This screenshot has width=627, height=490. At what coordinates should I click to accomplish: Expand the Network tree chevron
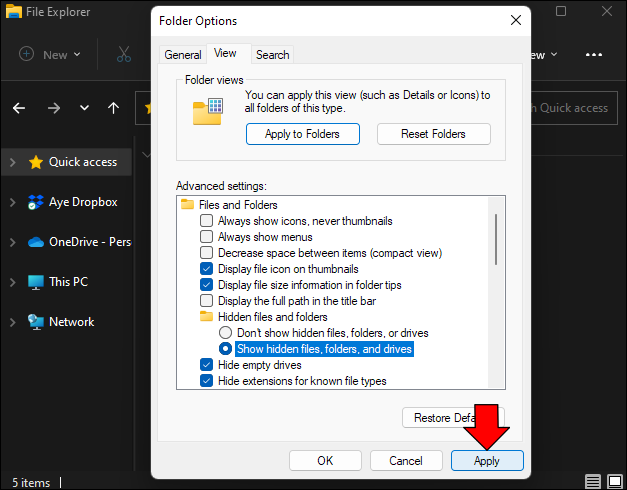[x=12, y=322]
